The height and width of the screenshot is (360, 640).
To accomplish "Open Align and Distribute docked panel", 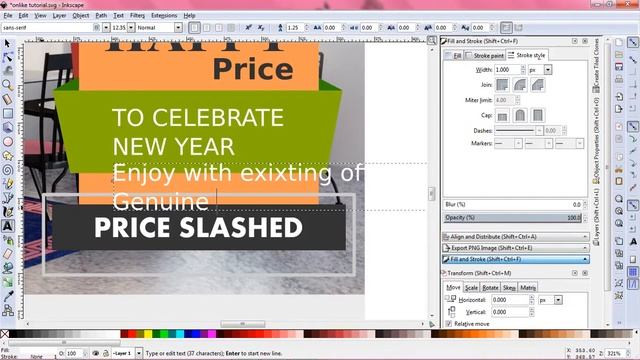I will click(516, 237).
